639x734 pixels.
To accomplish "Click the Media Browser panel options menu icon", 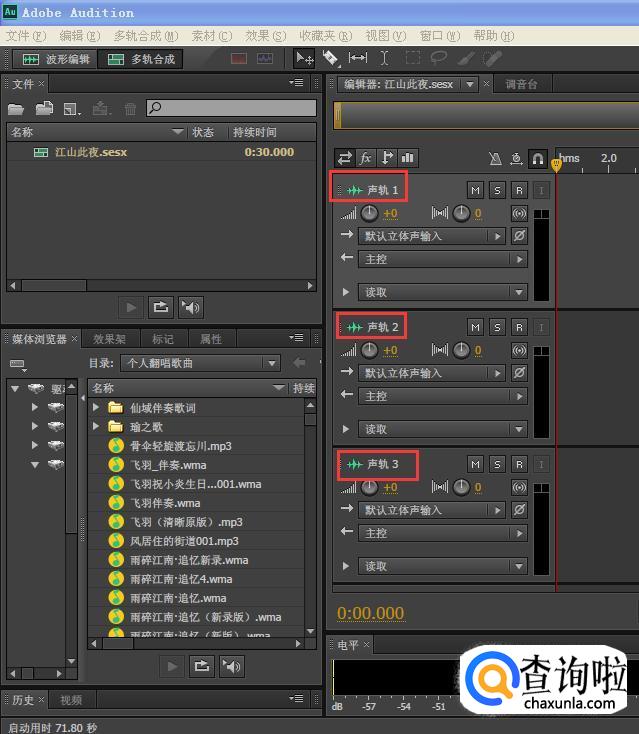I will [296, 338].
